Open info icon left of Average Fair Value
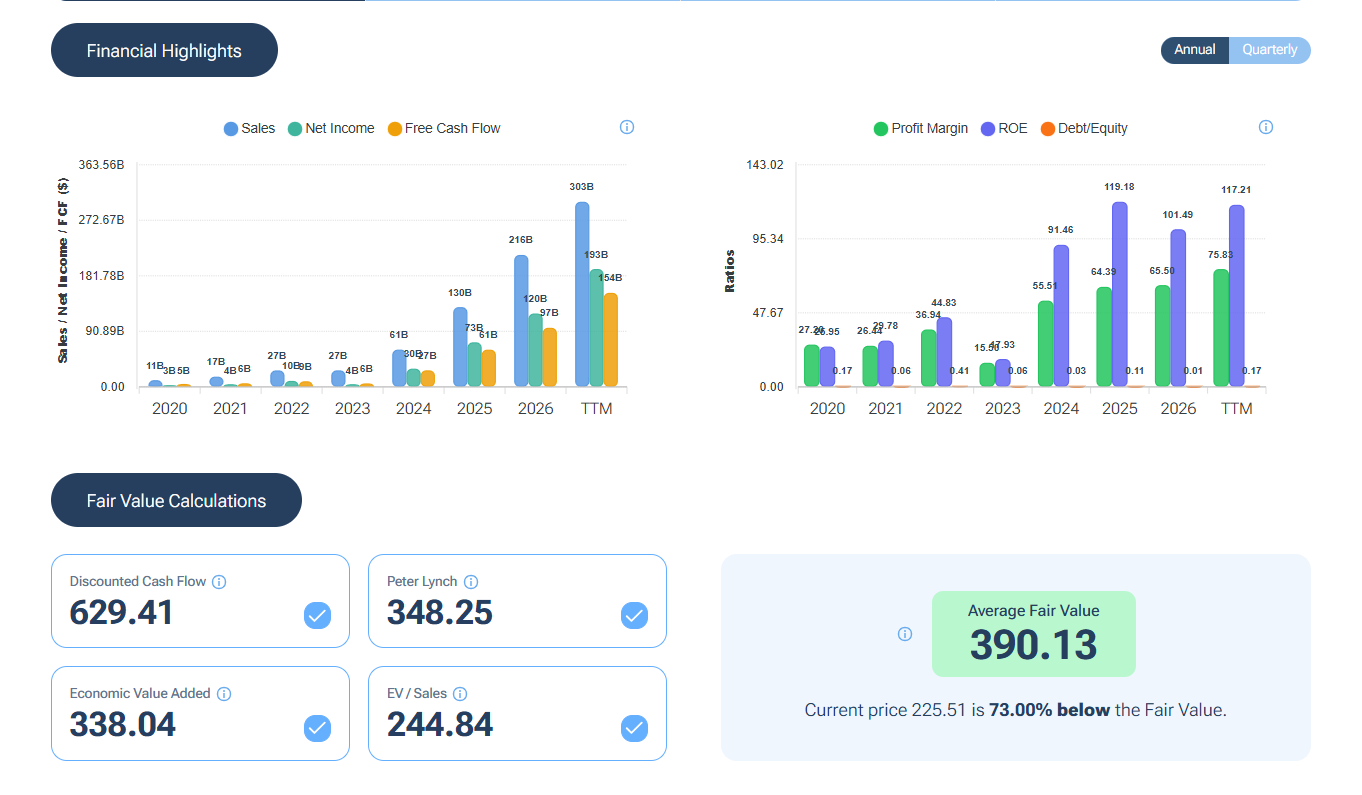The image size is (1362, 795). point(905,634)
